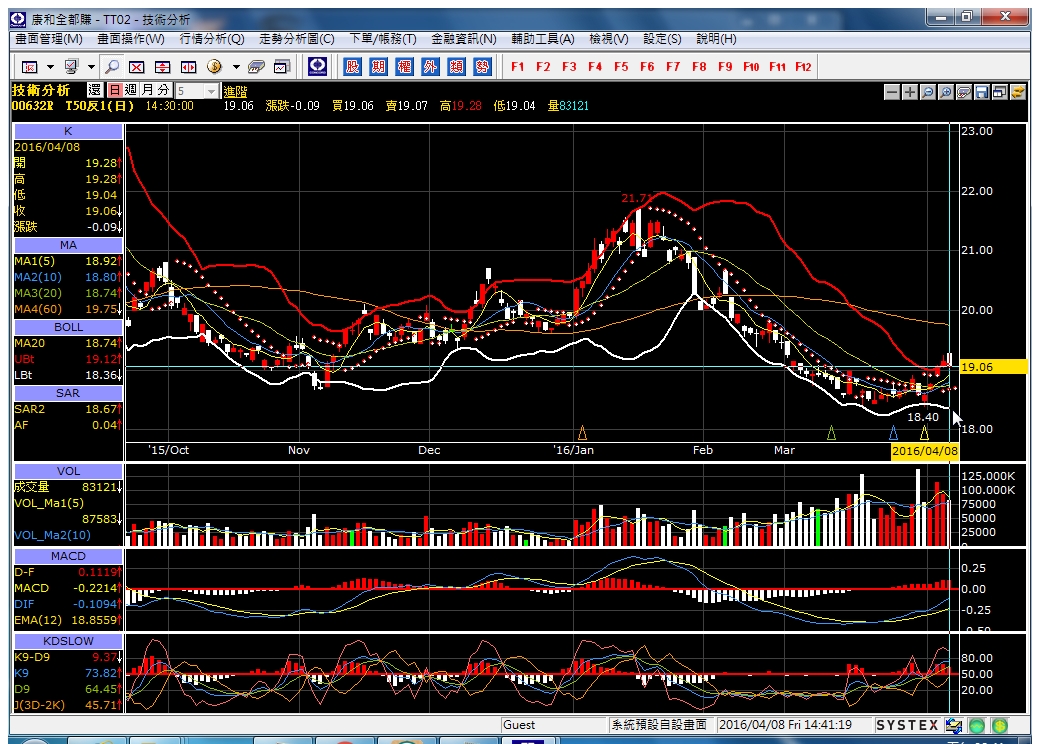This screenshot has height=744, width=1040.
Task: Open the dropdown arrow beside the dollar coin
Action: (235, 67)
